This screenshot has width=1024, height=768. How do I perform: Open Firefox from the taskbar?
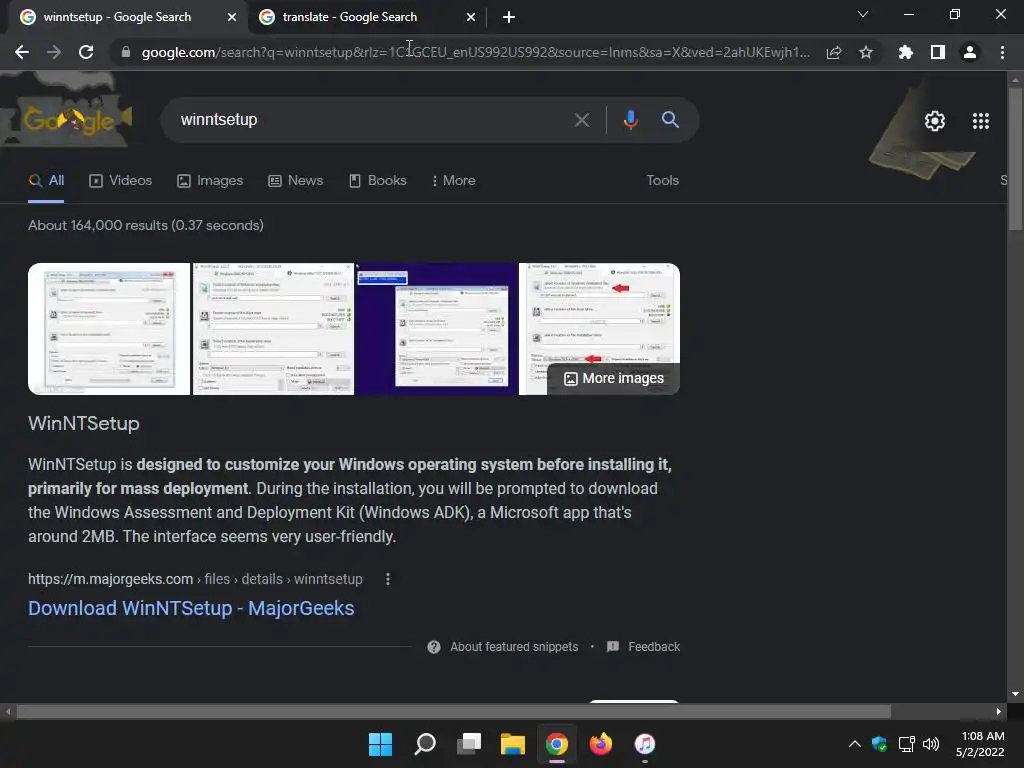[x=600, y=744]
